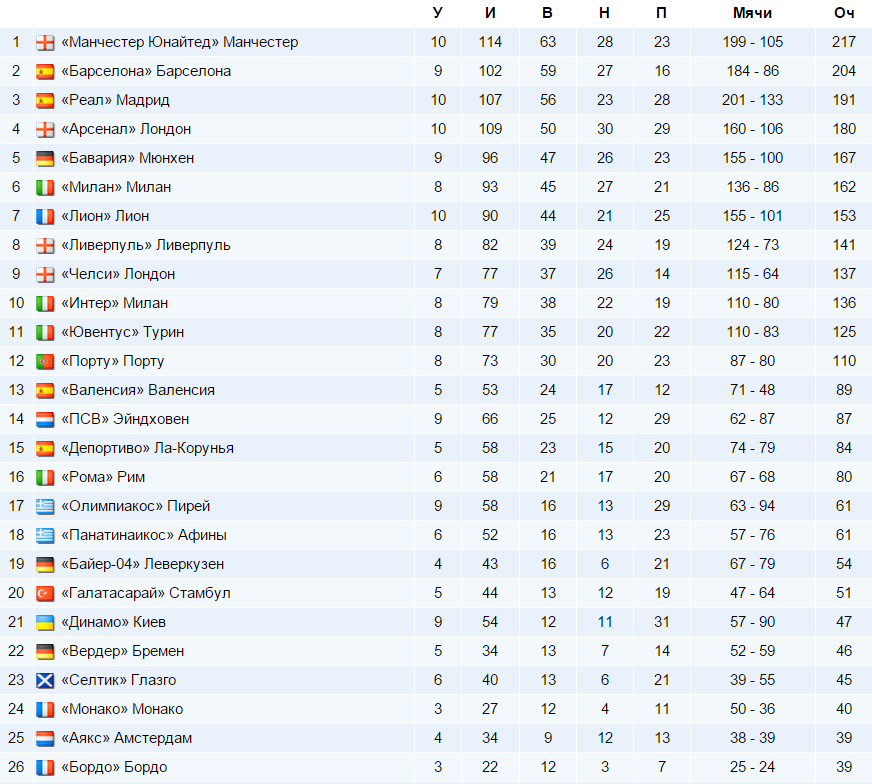Click the Scotland flag next to Селтик
The height and width of the screenshot is (784, 872).
45,681
